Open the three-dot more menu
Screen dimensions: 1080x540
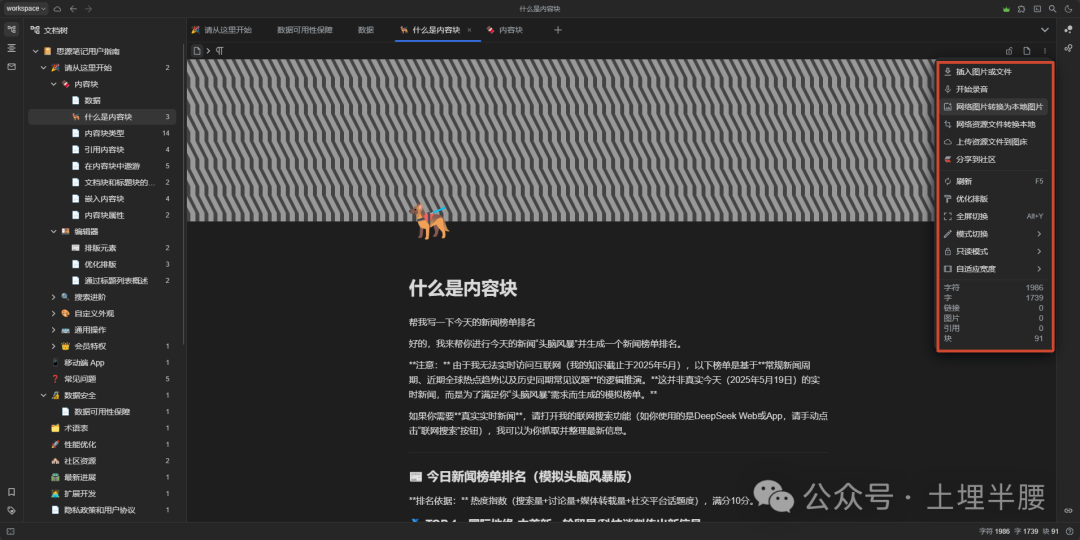[1045, 50]
